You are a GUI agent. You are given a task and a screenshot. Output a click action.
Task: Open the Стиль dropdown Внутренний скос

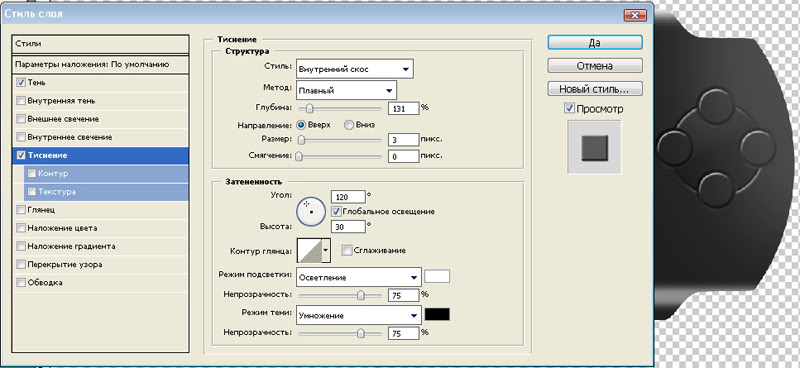[x=355, y=69]
